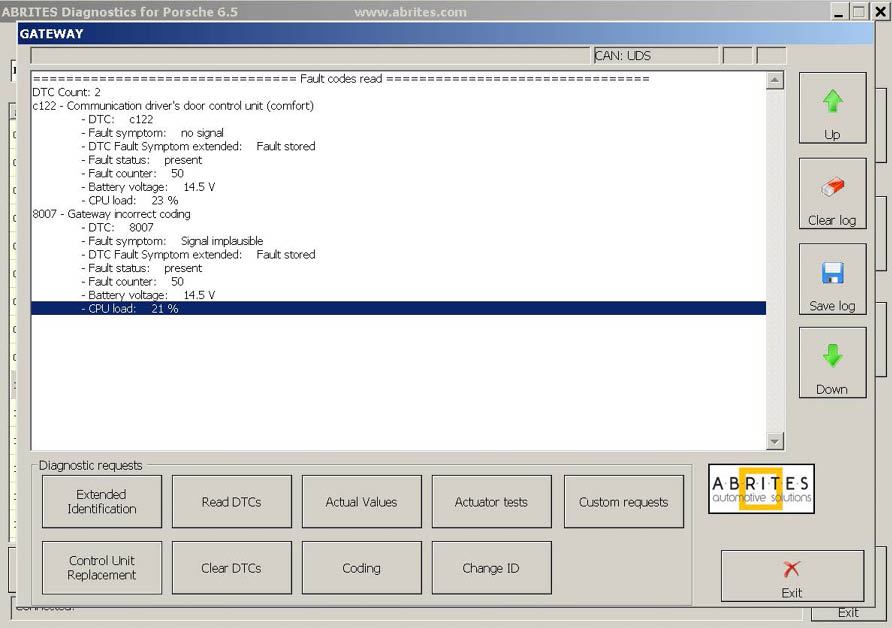
Task: Open Custom requests dialog
Action: (623, 502)
